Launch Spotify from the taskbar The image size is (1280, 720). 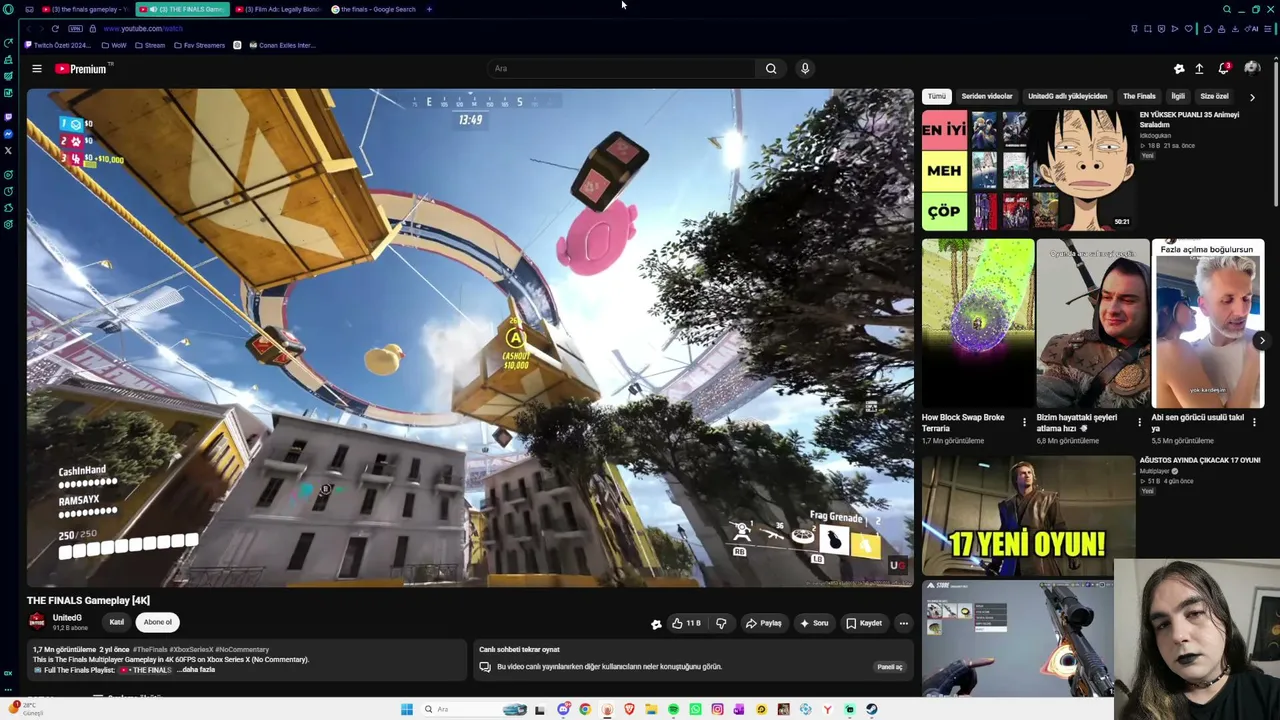(673, 710)
